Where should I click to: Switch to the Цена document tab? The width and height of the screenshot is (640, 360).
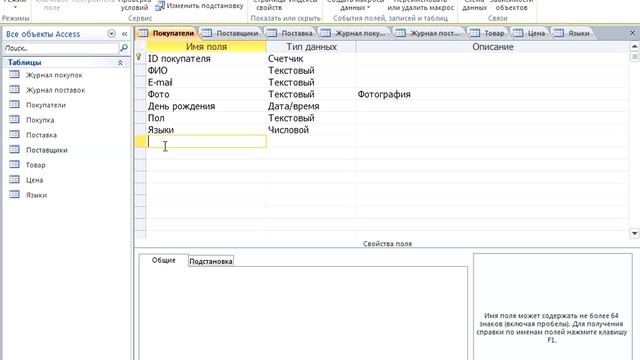pyautogui.click(x=530, y=33)
